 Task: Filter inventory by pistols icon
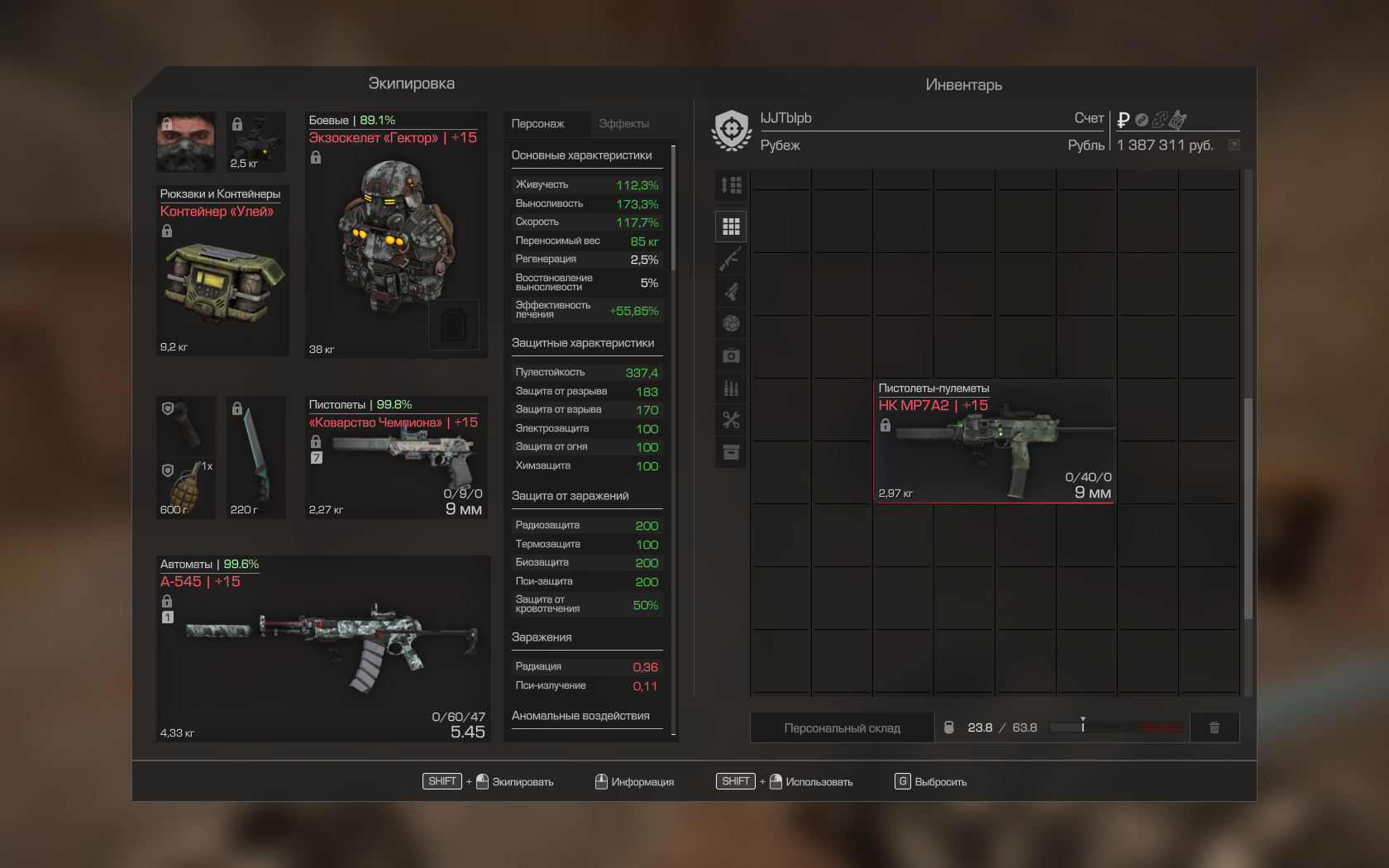click(731, 291)
